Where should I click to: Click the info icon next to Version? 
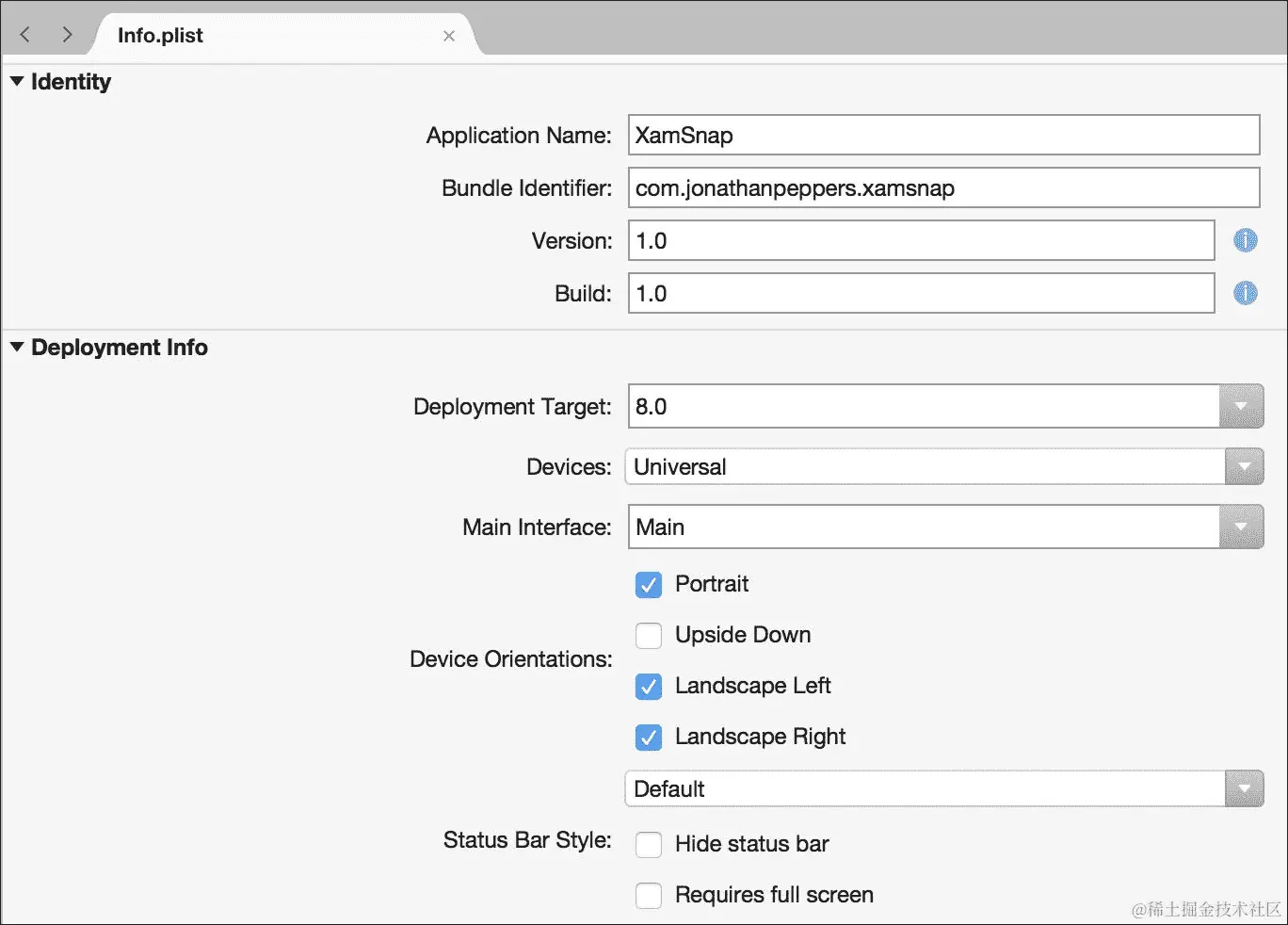click(1245, 240)
